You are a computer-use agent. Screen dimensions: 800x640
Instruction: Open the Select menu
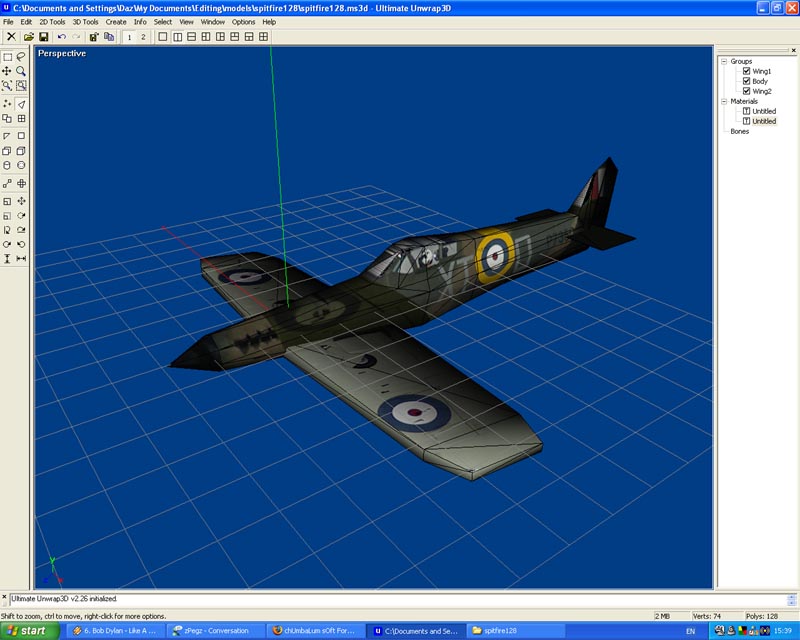click(162, 21)
